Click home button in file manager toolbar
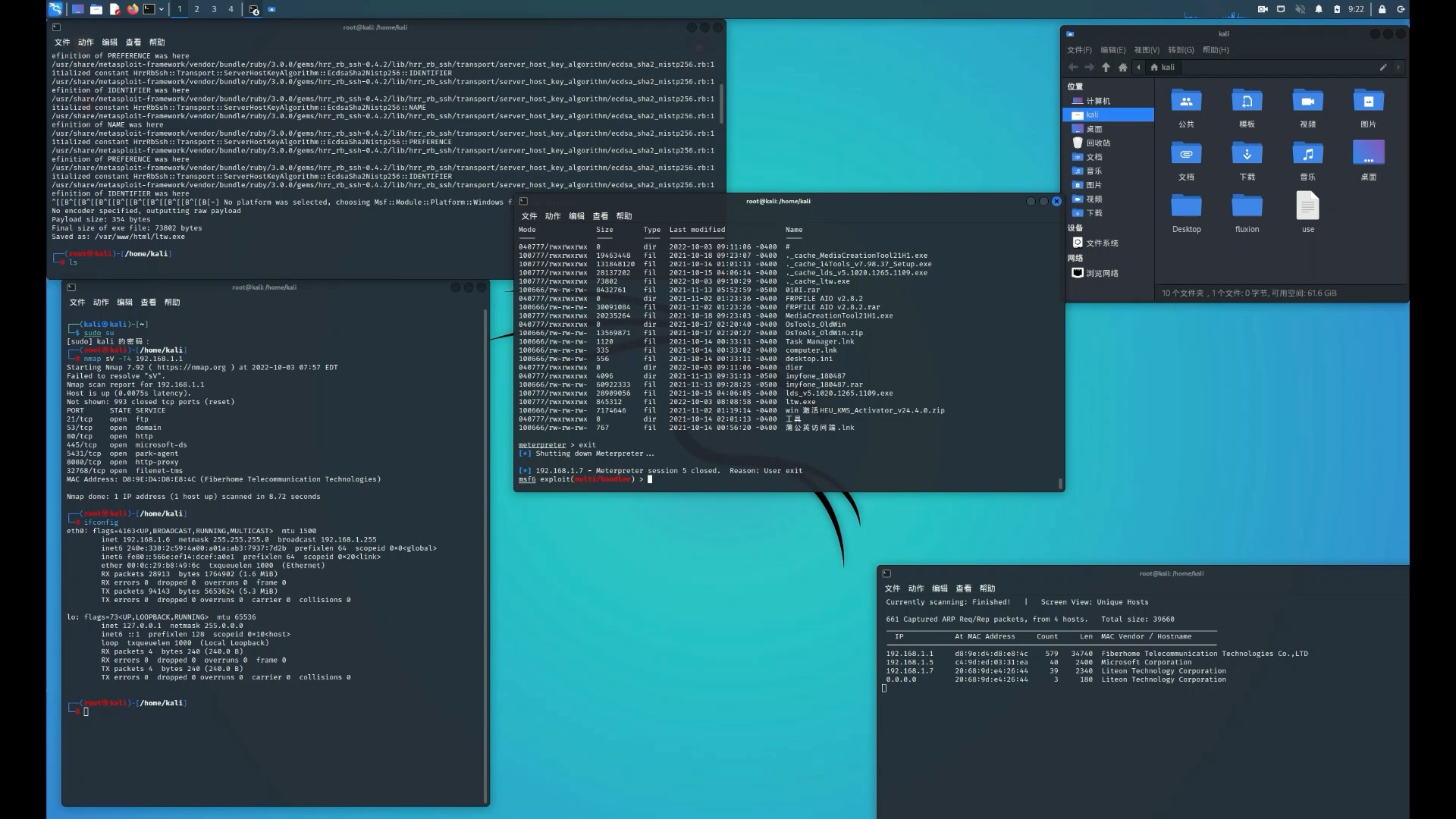Image resolution: width=1456 pixels, height=819 pixels. click(x=1122, y=67)
